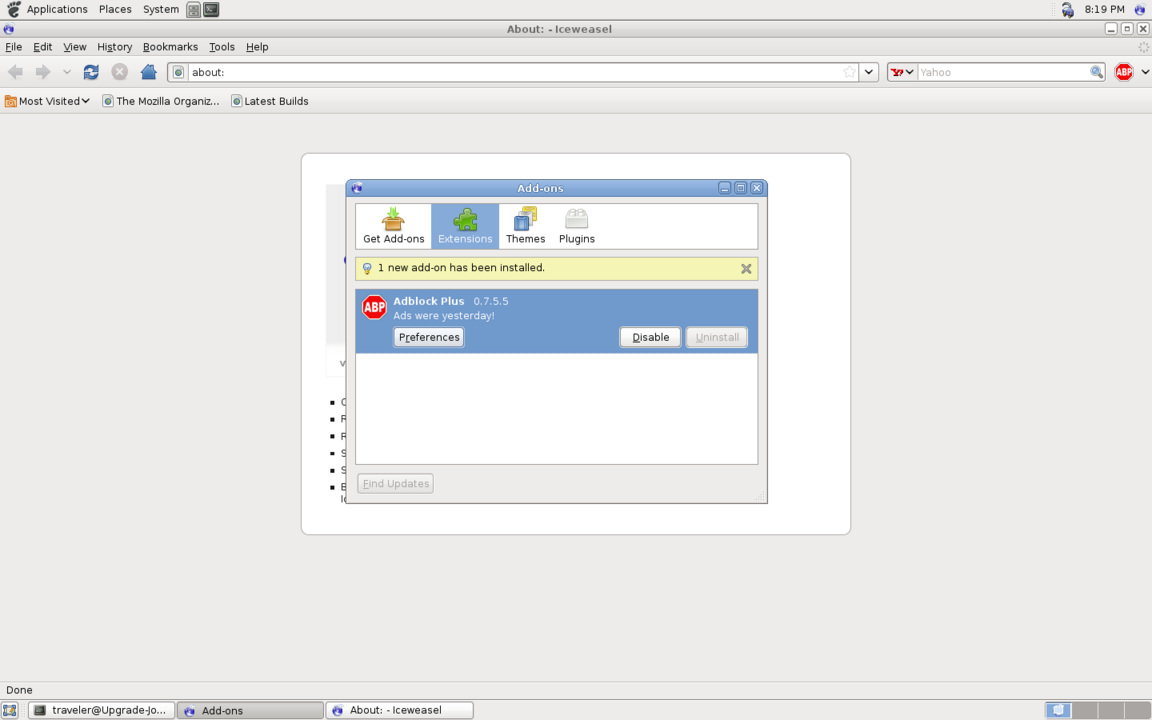Click the 'Ads were yesterday!' description
The width and height of the screenshot is (1152, 720).
444,316
